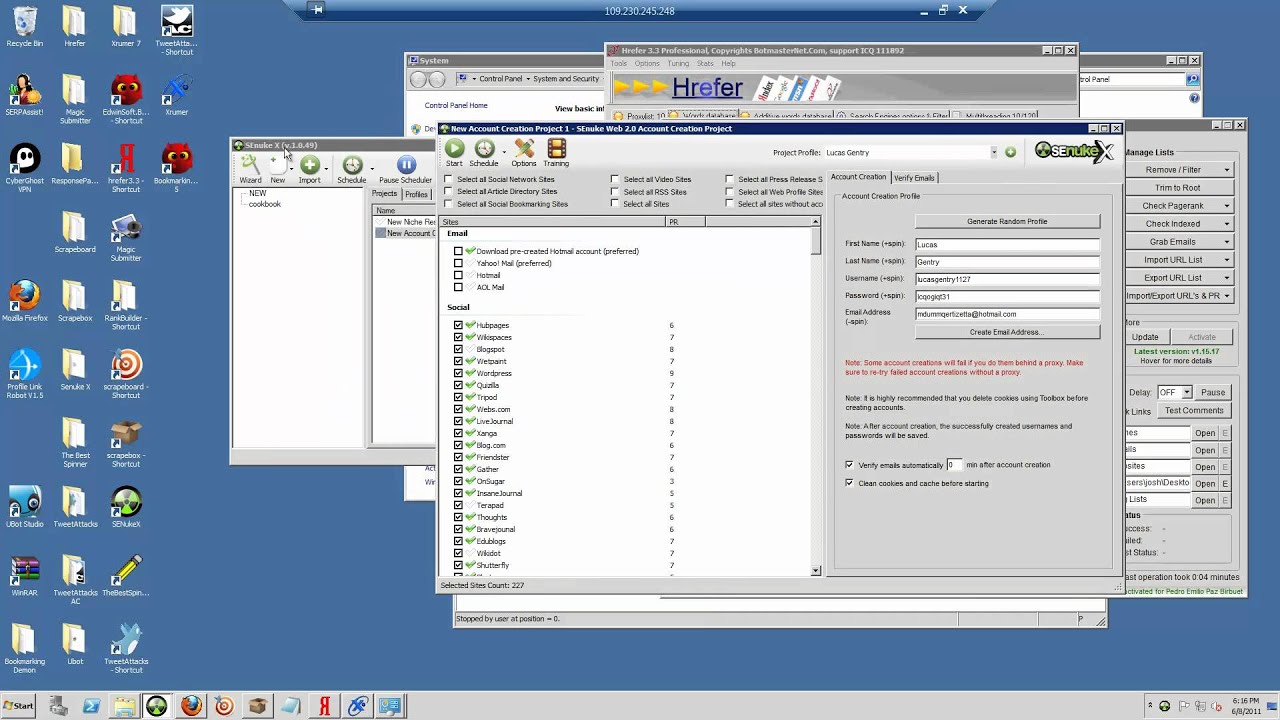The height and width of the screenshot is (720, 1280).
Task: Switch to the Verify Emails tab
Action: click(914, 178)
